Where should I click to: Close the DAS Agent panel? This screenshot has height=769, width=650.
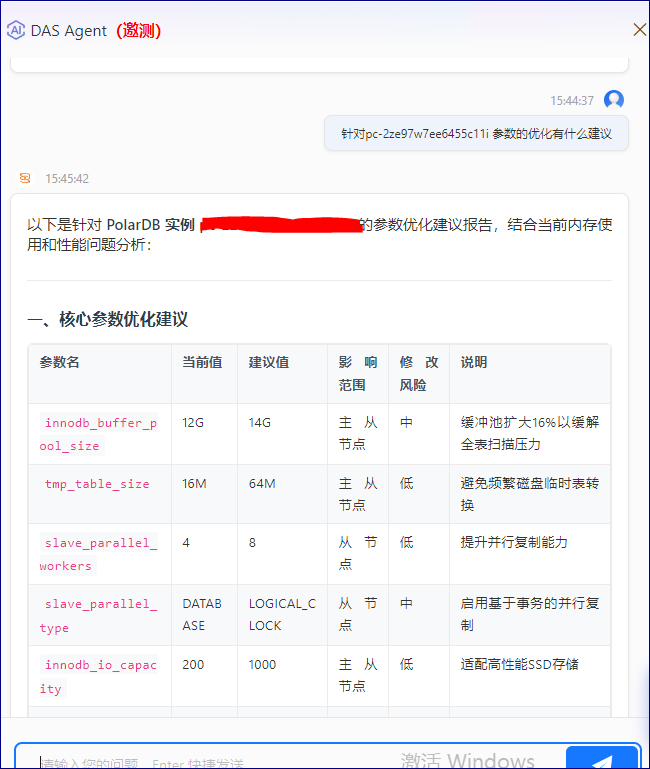[639, 30]
